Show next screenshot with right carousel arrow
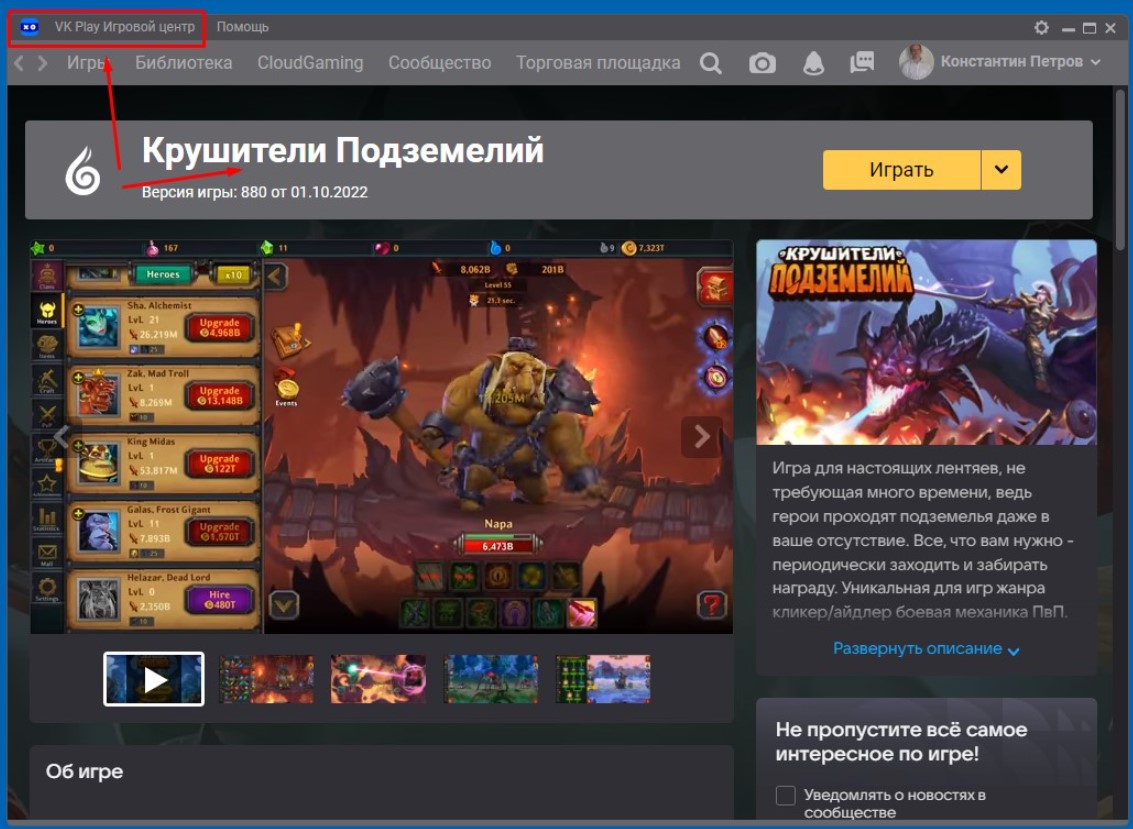The image size is (1133, 829). [701, 437]
